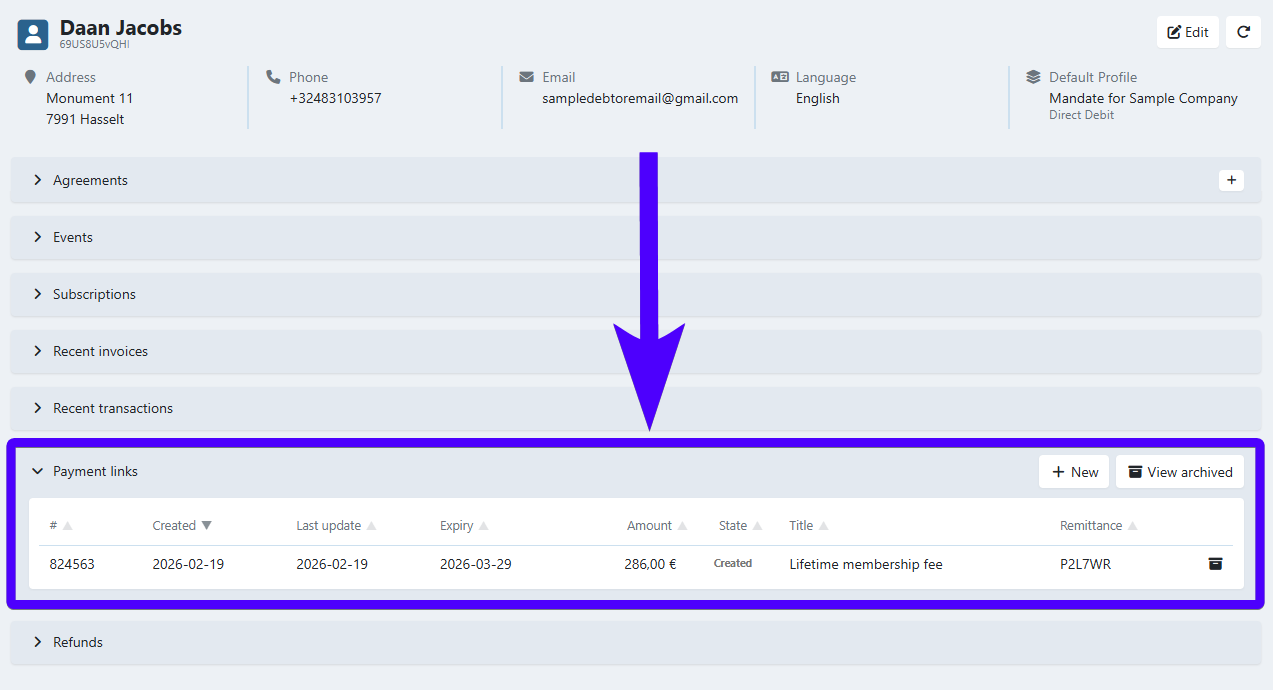
Task: Add a new agreement with plus icon
Action: (1231, 180)
